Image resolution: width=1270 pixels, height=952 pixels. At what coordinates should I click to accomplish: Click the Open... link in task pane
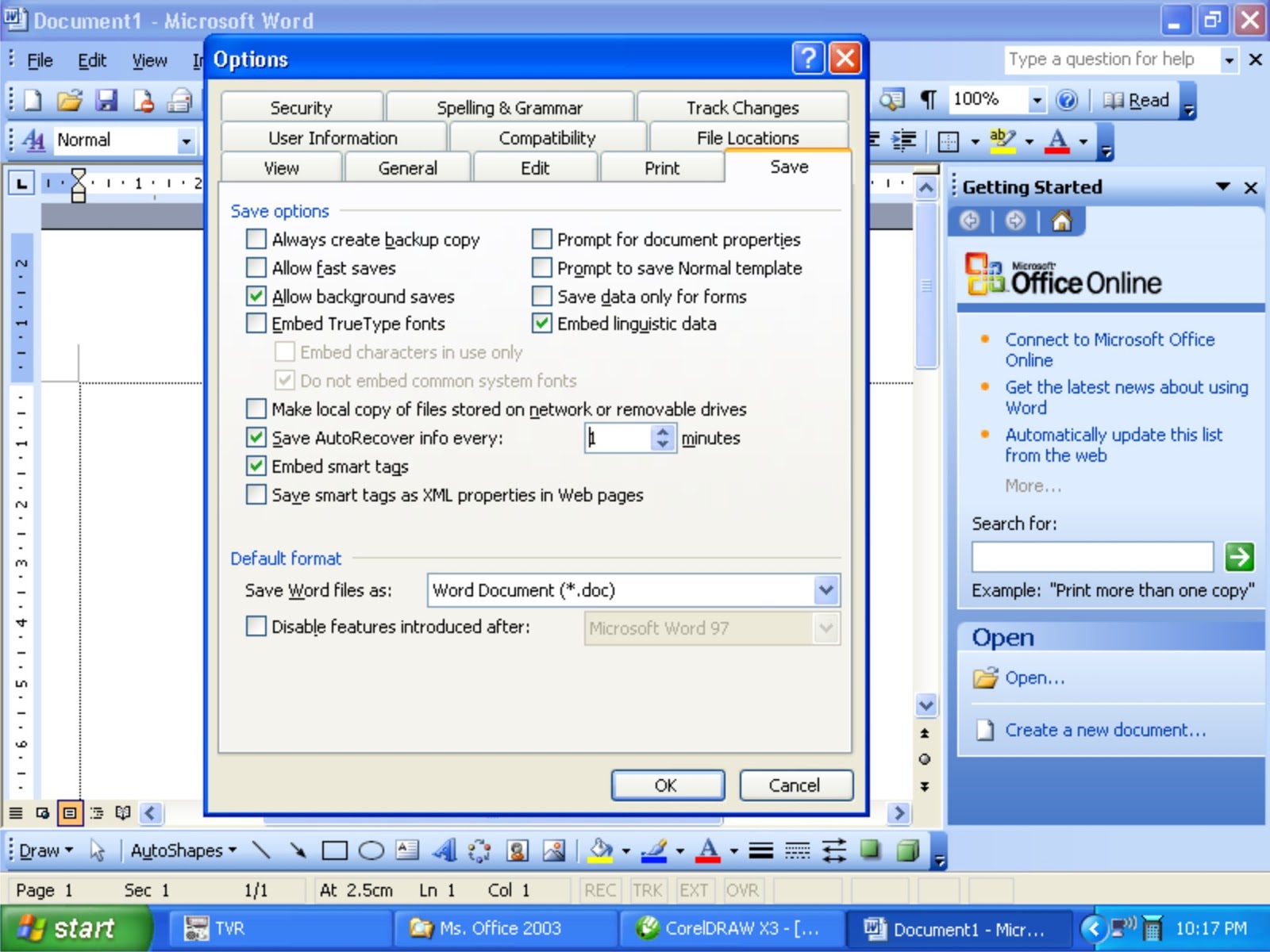(x=1035, y=678)
